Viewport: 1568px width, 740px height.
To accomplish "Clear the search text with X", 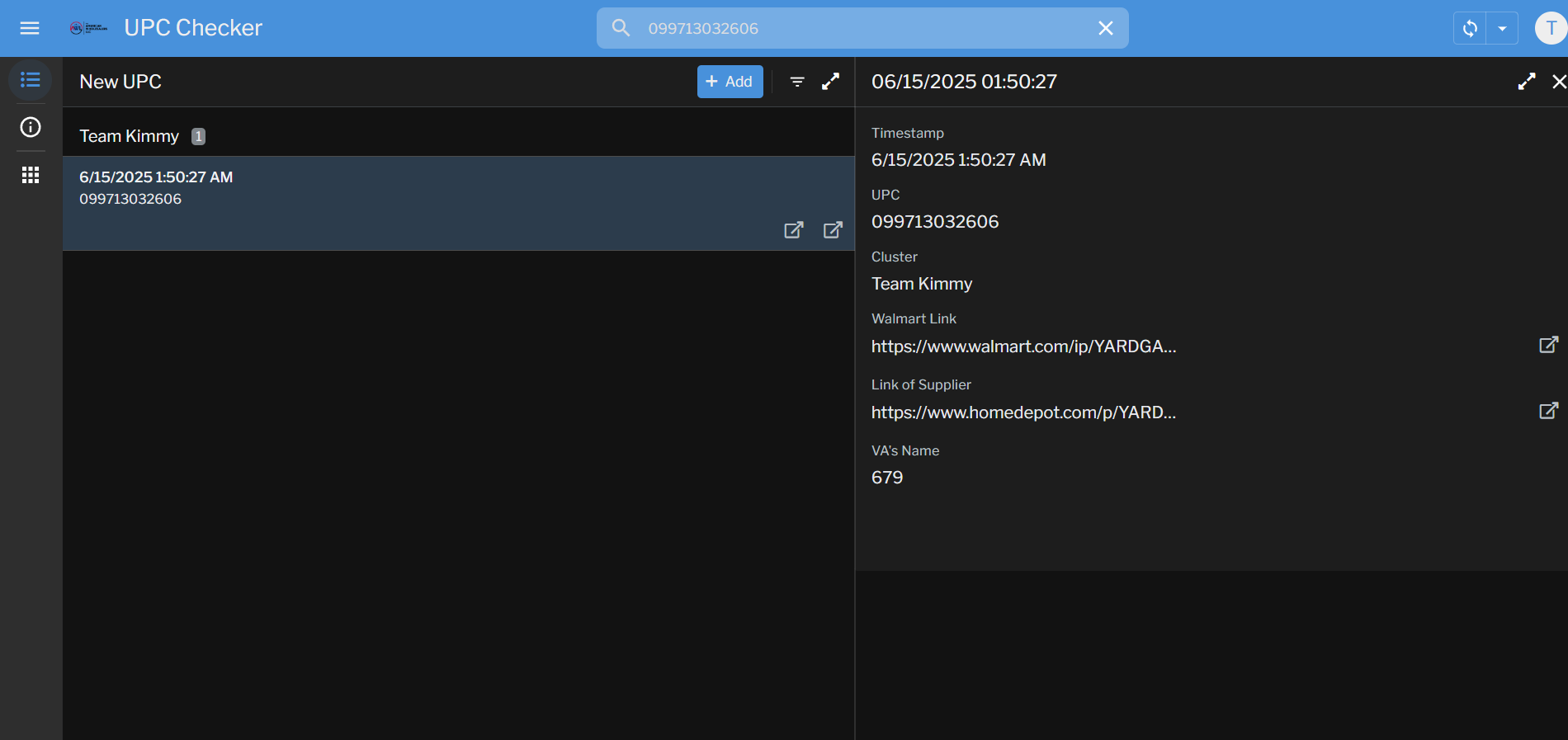I will 1106,28.
